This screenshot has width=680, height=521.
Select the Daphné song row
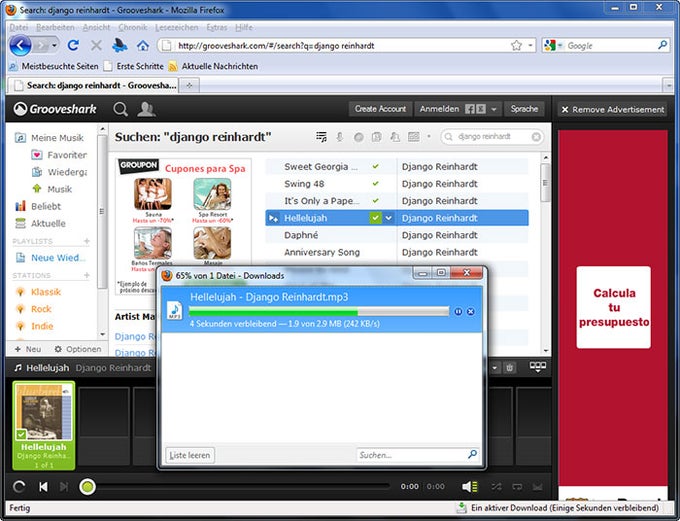pyautogui.click(x=397, y=235)
